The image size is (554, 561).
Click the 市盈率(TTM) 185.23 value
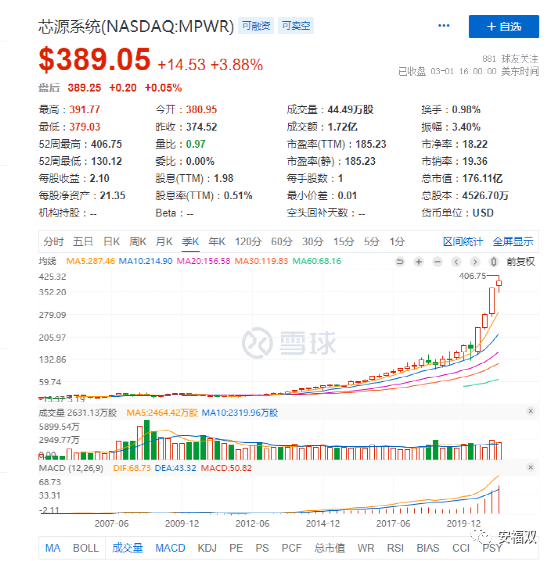(371, 144)
